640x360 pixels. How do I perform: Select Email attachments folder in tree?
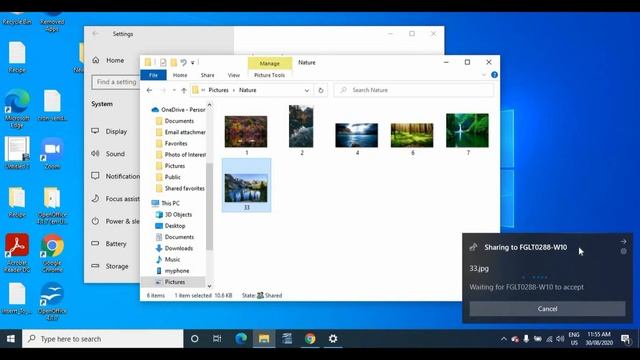(181, 132)
